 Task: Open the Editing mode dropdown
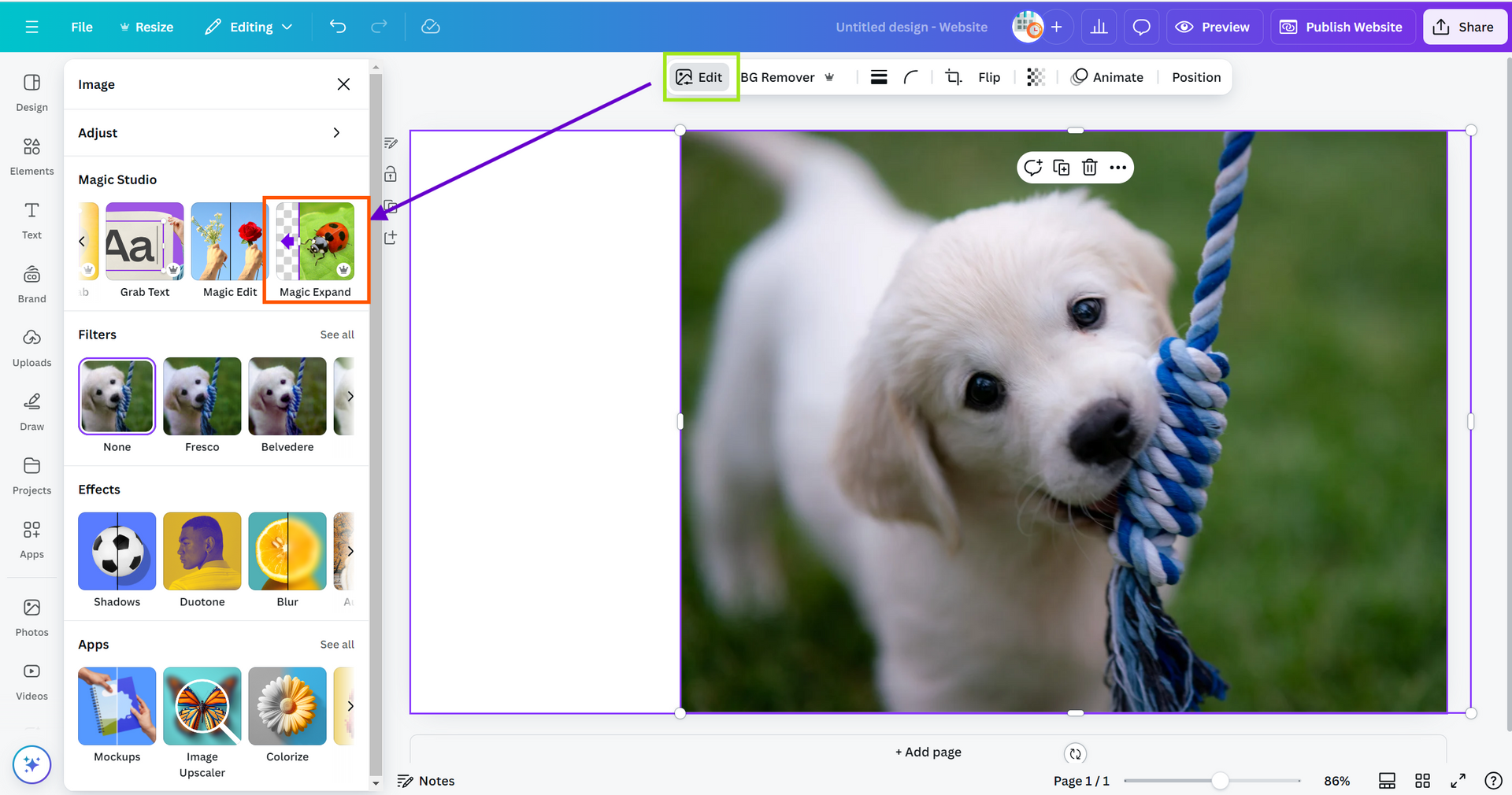click(248, 27)
